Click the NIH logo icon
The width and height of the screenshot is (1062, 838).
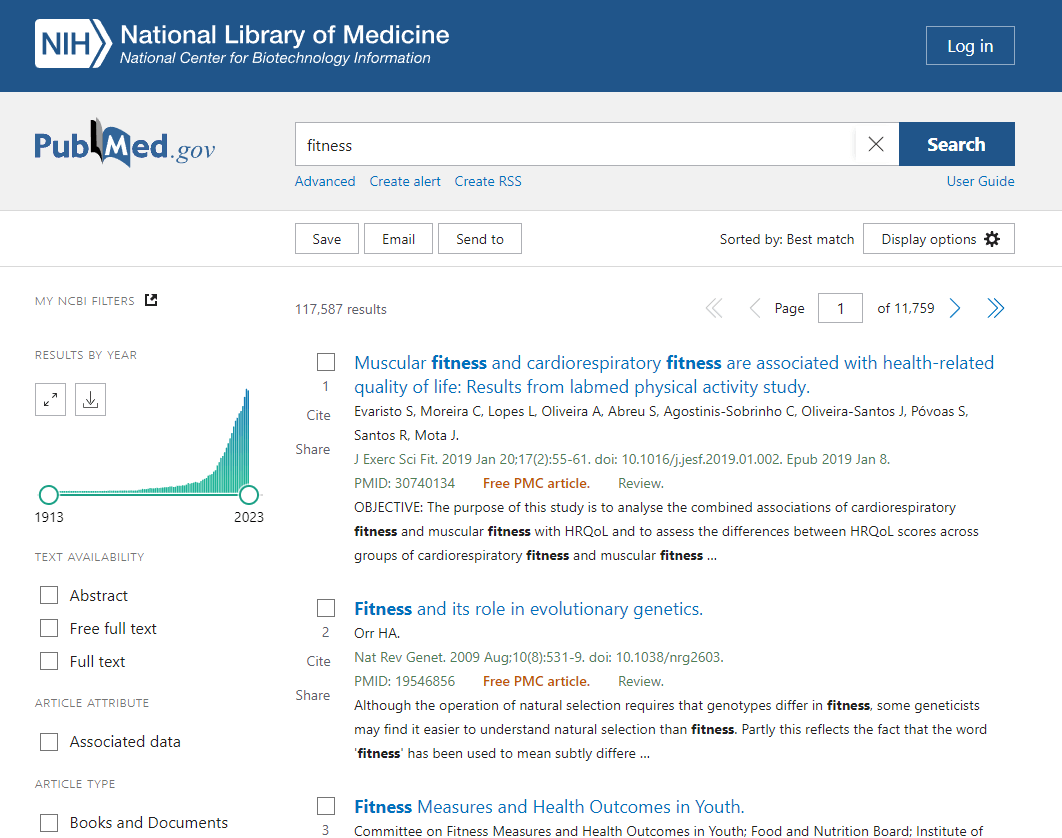coord(73,44)
